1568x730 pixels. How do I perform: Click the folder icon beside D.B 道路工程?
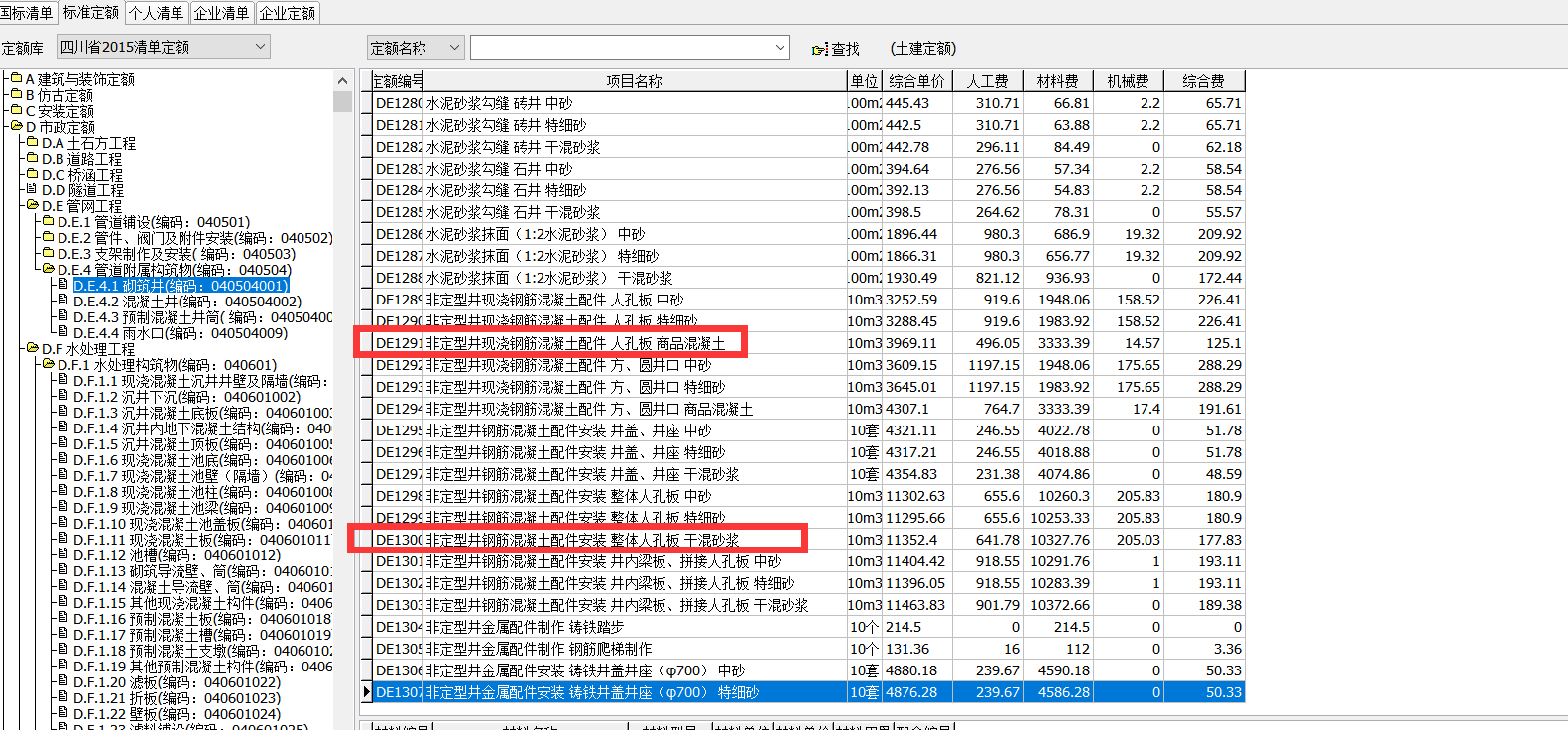[32, 158]
